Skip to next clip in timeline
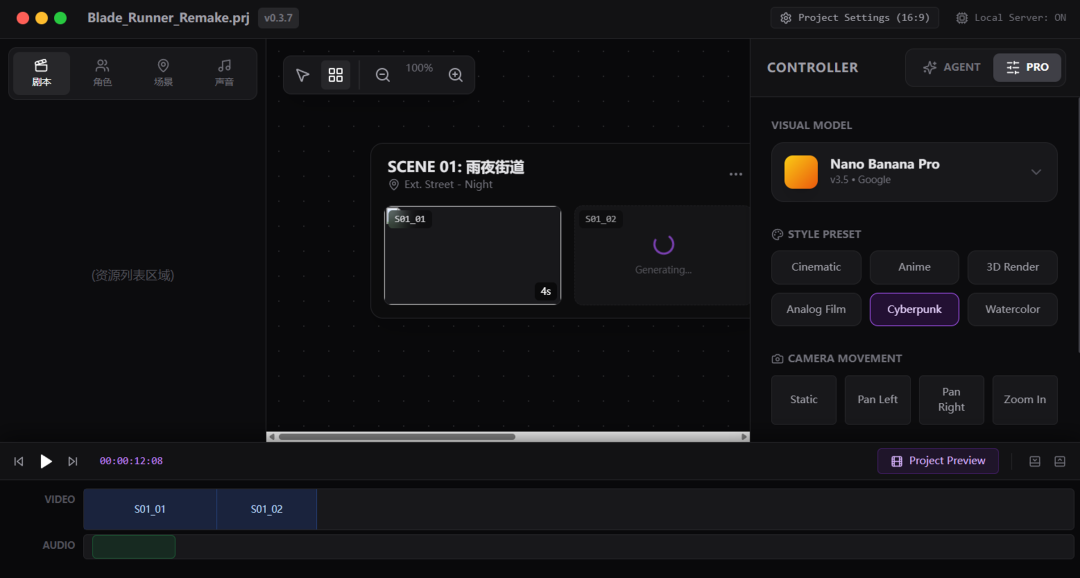1080x578 pixels. [x=73, y=461]
